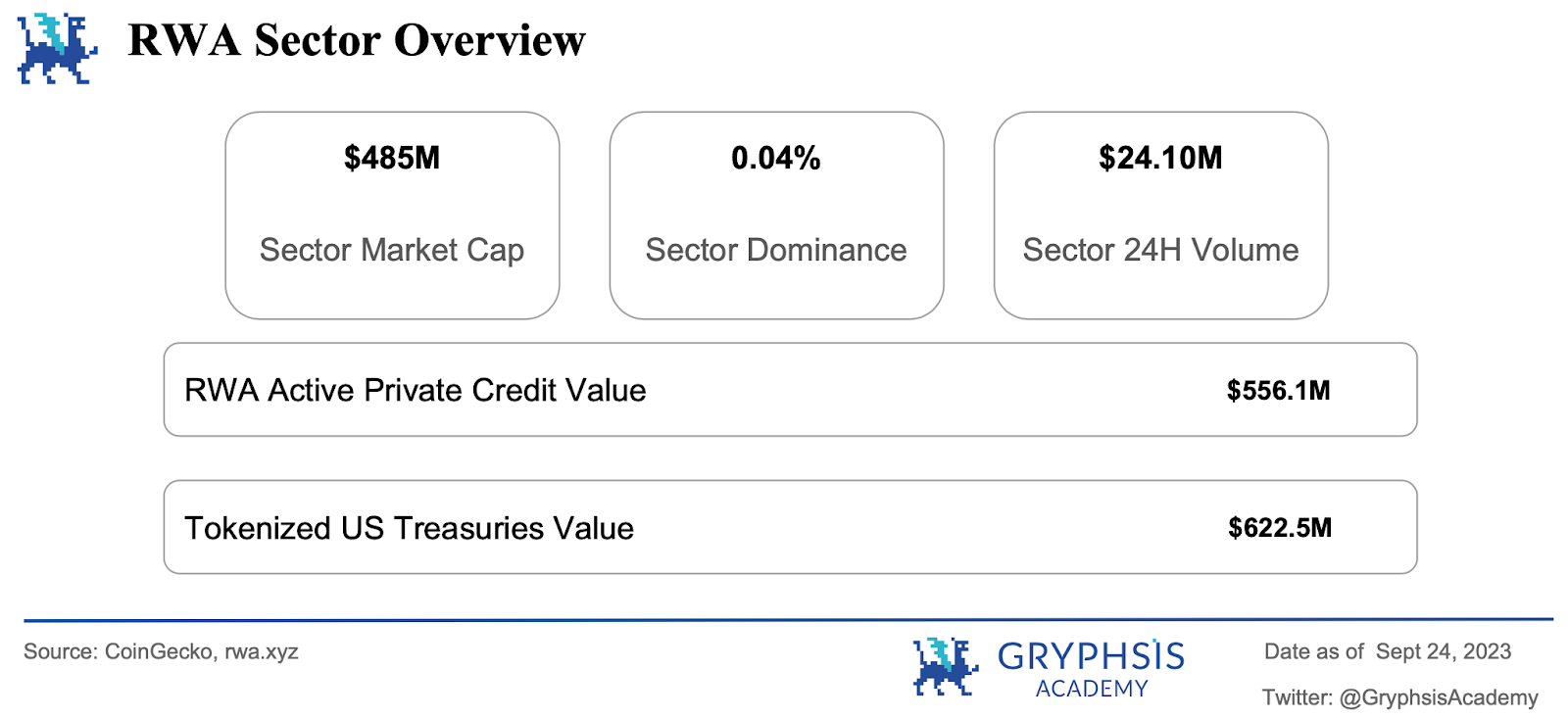Open the rwa.xyz source link
Image resolution: width=1568 pixels, height=718 pixels.
[x=262, y=651]
